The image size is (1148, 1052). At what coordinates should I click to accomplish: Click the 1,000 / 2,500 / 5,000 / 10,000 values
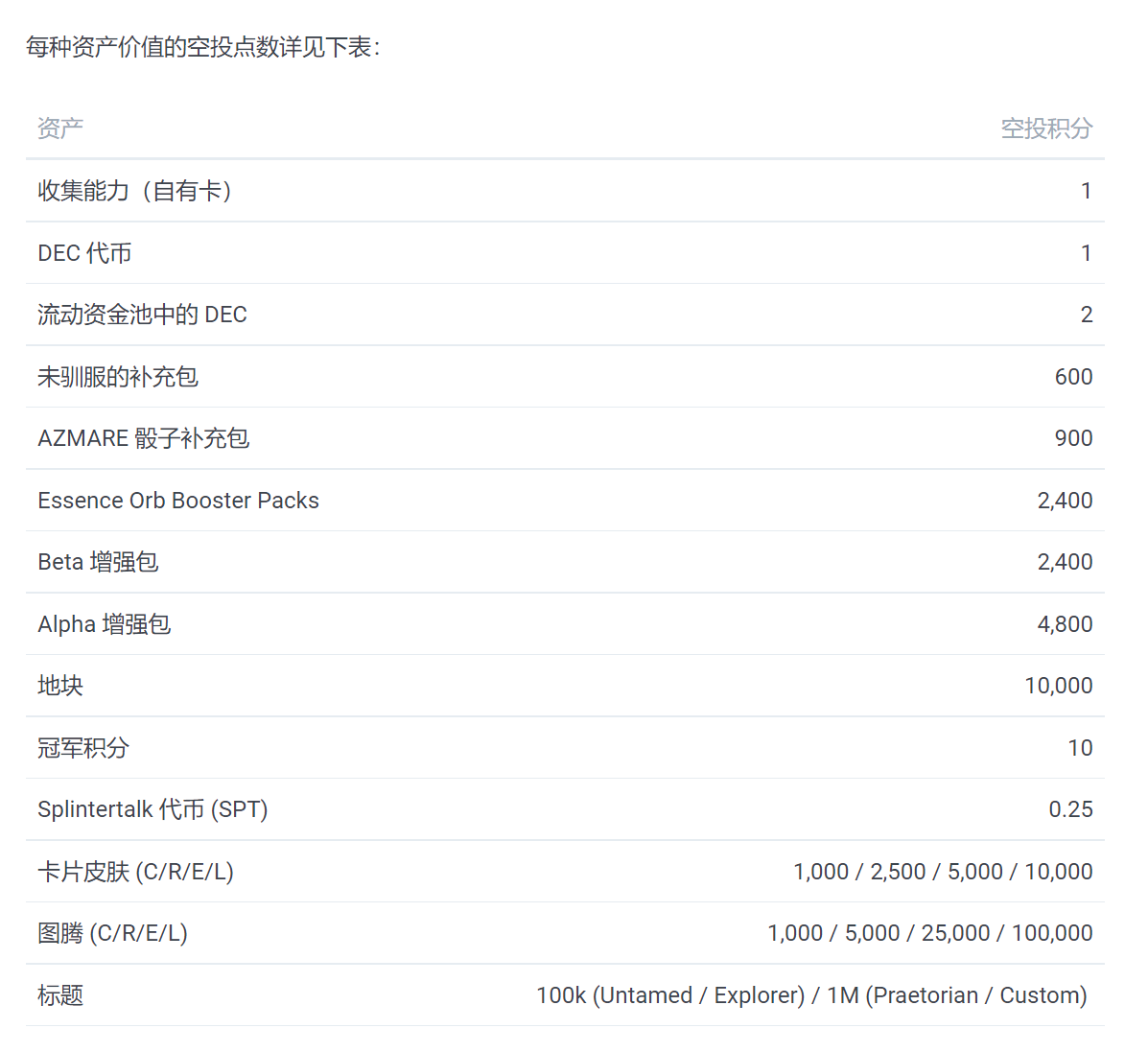click(943, 872)
